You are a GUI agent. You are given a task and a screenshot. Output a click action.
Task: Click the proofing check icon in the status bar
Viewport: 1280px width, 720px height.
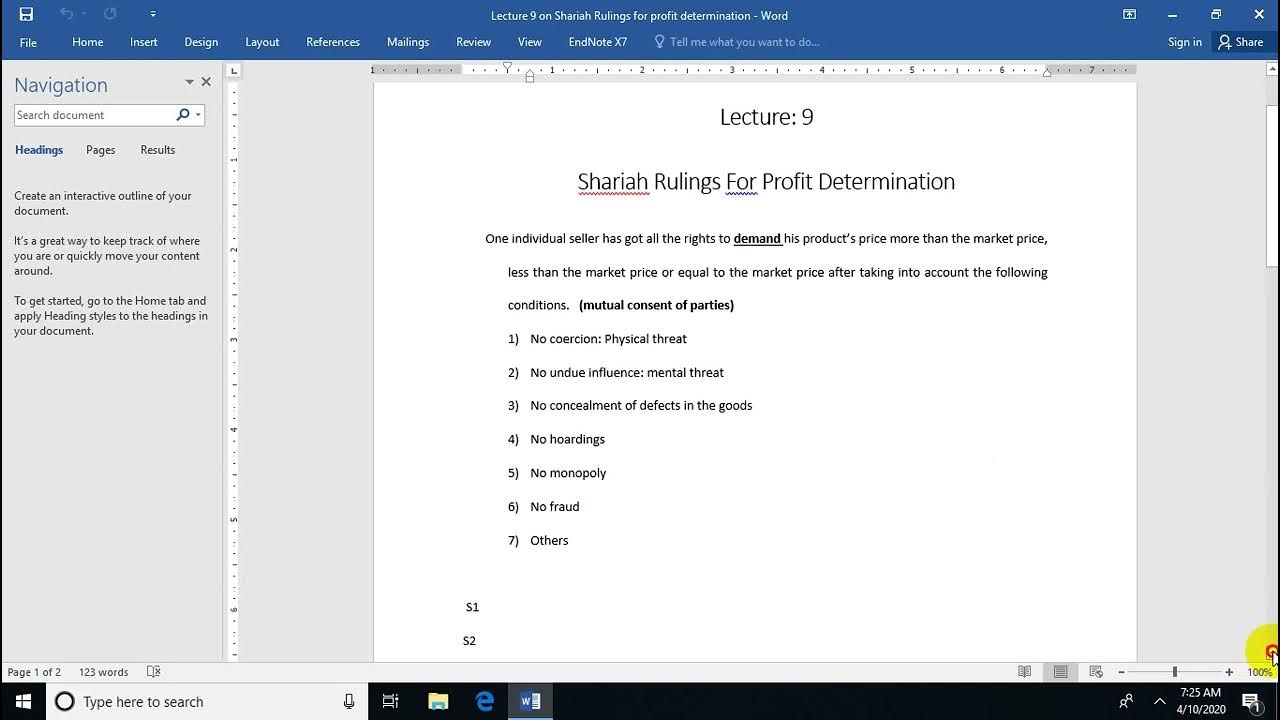pos(154,672)
